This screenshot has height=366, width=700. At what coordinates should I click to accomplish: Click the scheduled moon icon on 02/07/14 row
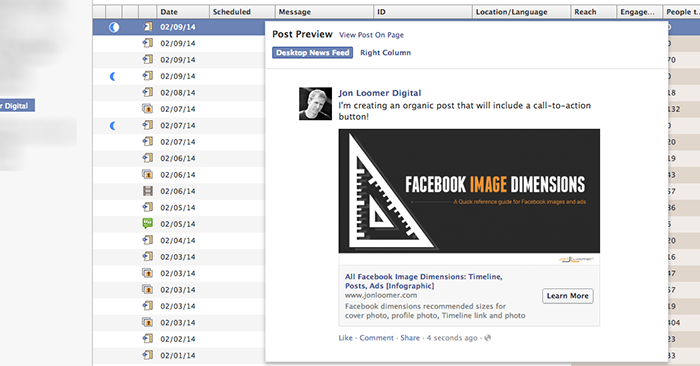coord(113,126)
